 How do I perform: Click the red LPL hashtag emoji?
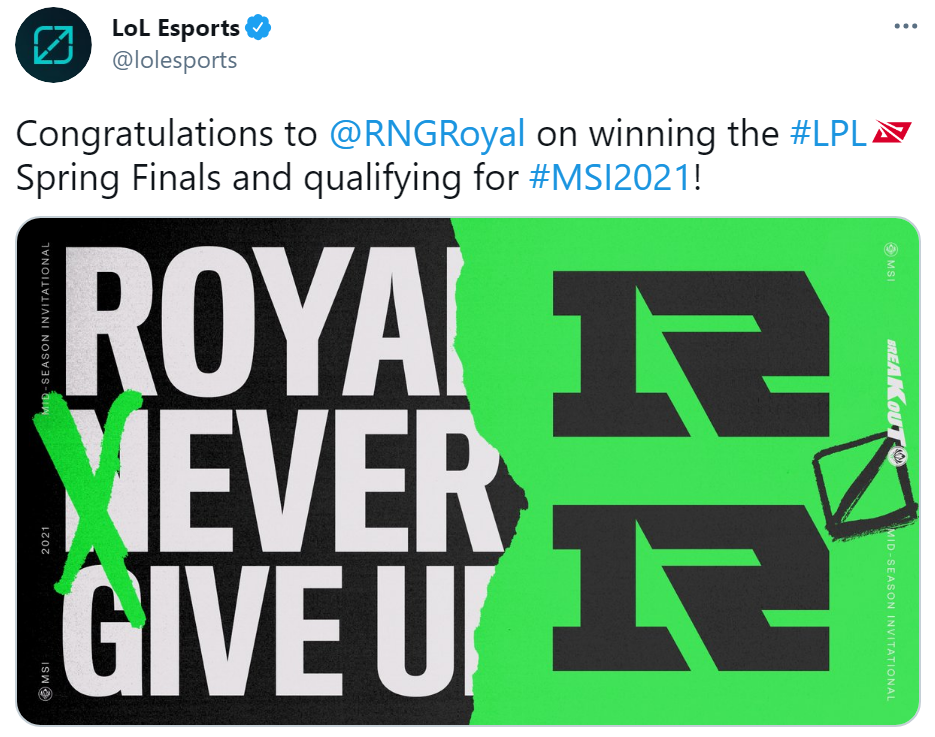pos(888,134)
